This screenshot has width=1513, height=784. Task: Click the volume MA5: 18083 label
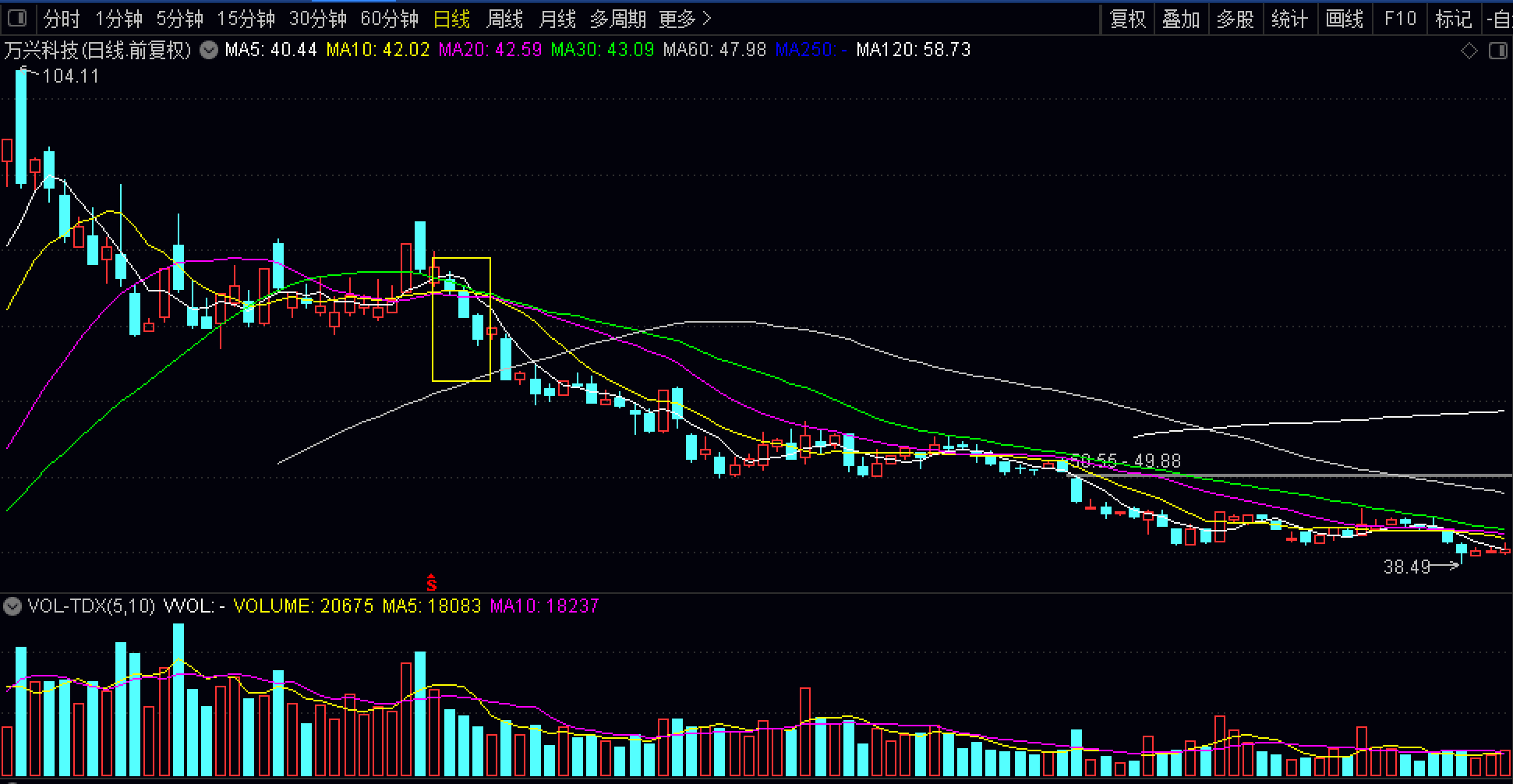432,606
